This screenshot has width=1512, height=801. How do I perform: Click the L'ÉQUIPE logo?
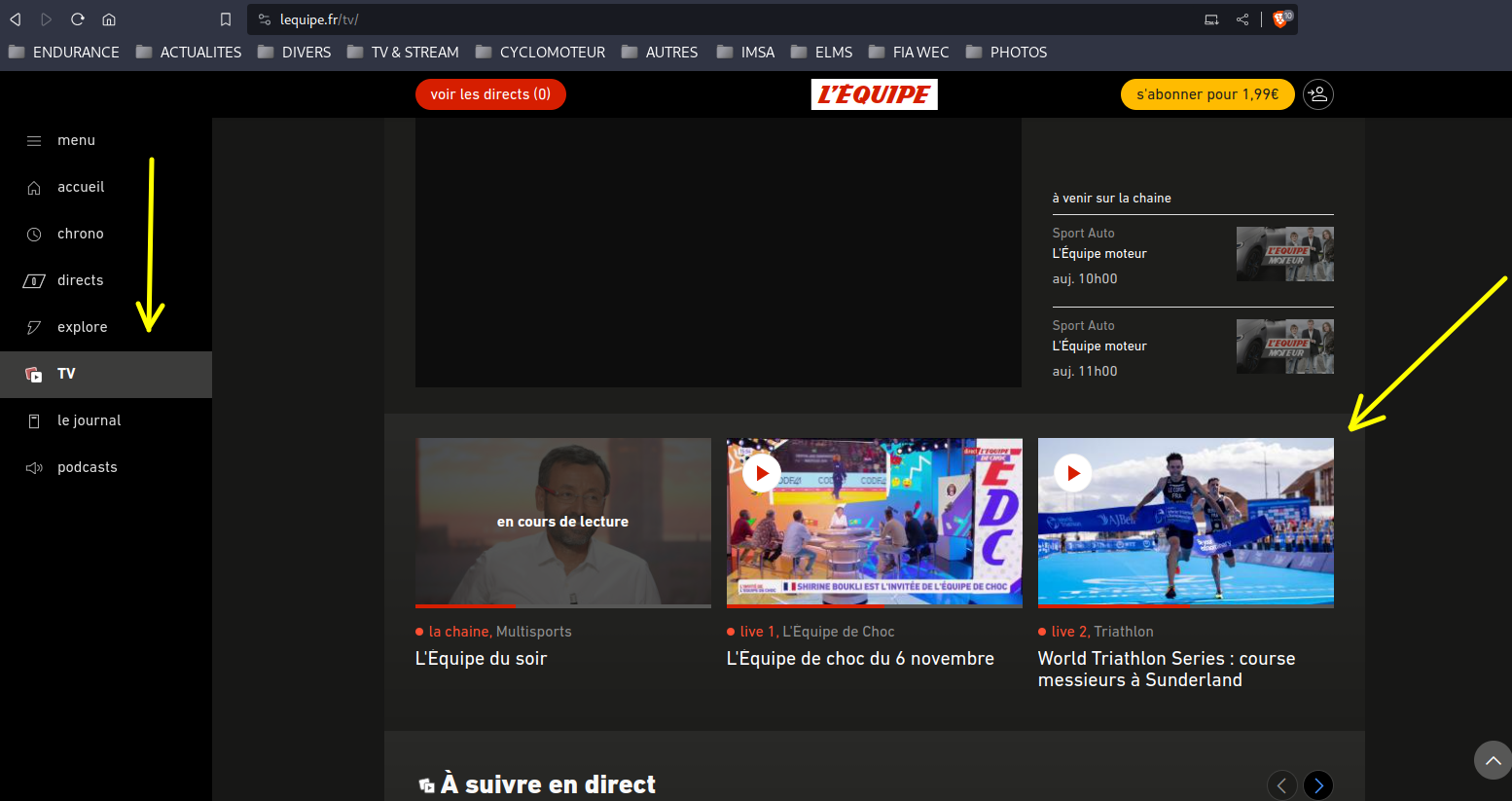point(875,94)
